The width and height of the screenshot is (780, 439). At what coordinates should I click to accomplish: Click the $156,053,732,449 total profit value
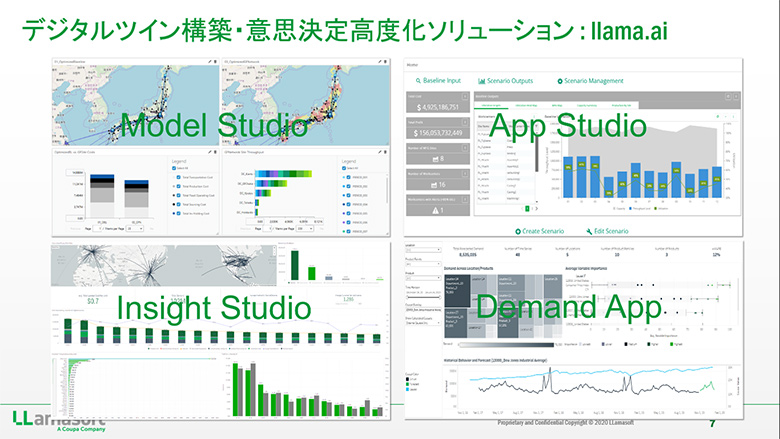pos(438,133)
